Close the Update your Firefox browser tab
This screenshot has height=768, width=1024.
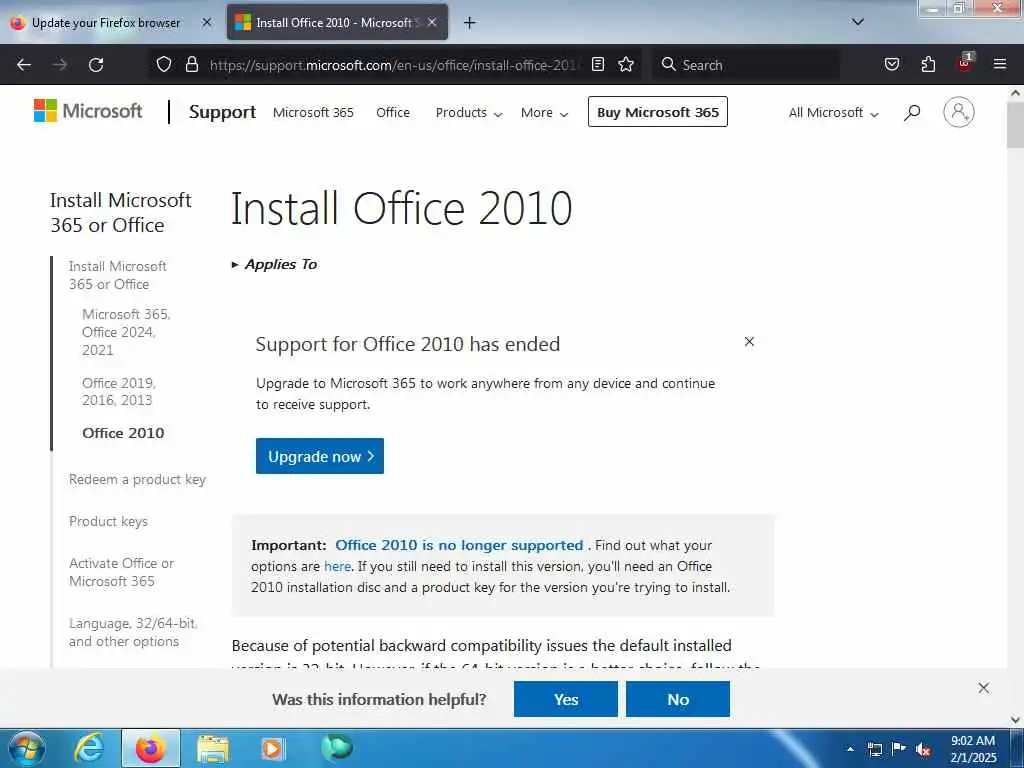[x=206, y=22]
